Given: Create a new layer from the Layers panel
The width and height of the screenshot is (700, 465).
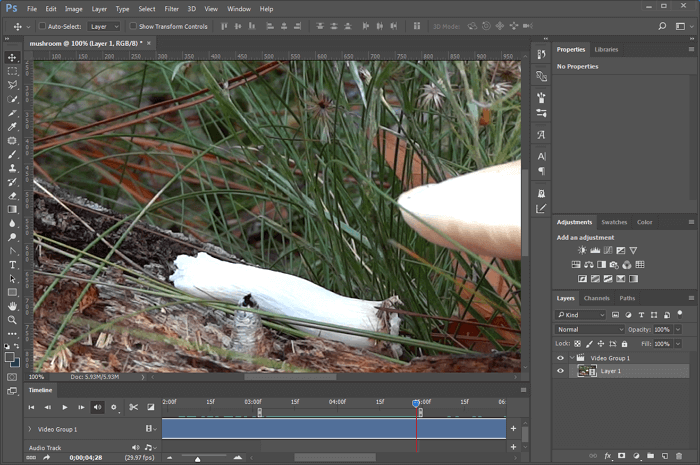Looking at the screenshot, I should pos(664,456).
